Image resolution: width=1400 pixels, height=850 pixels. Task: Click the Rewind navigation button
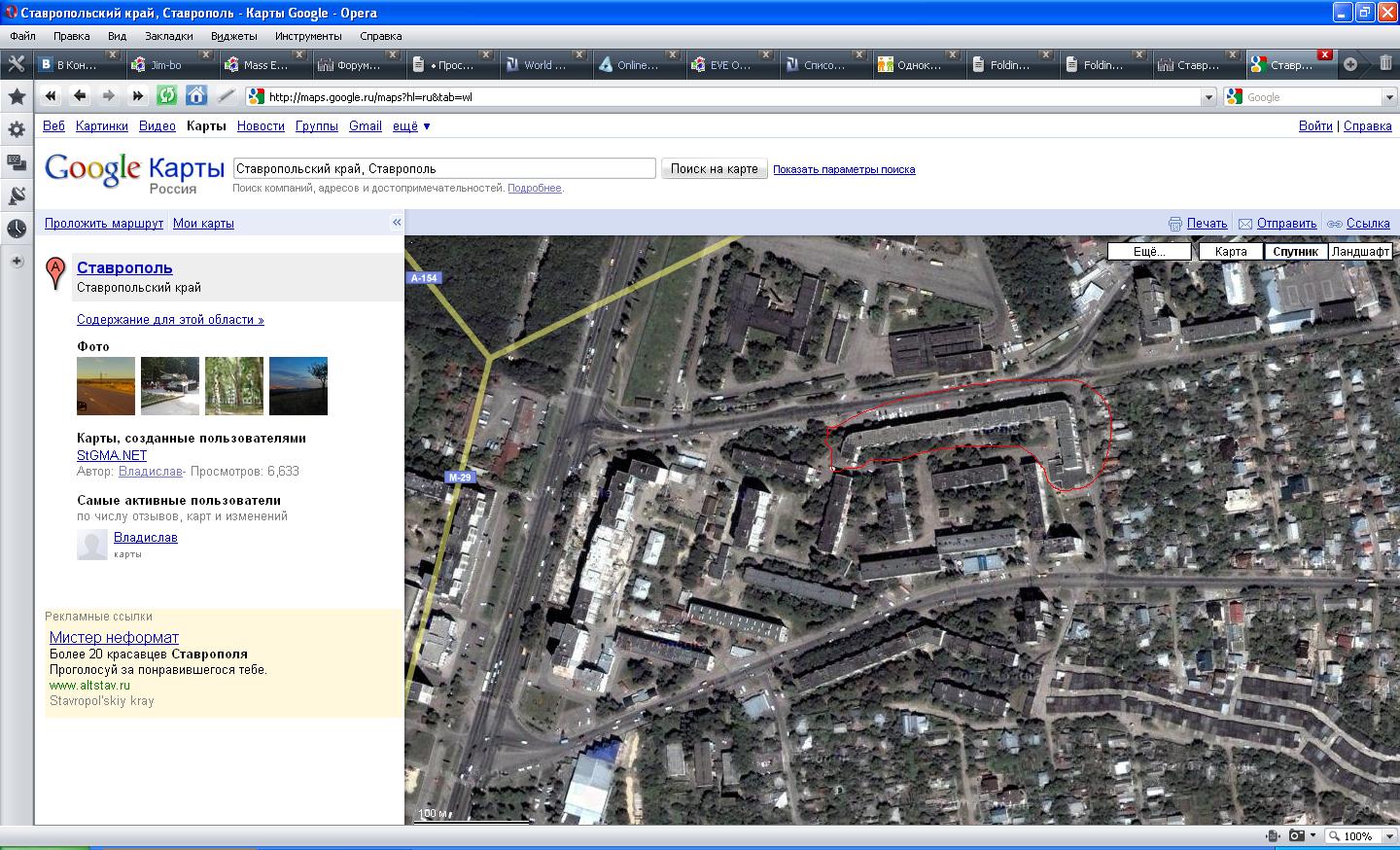click(51, 95)
